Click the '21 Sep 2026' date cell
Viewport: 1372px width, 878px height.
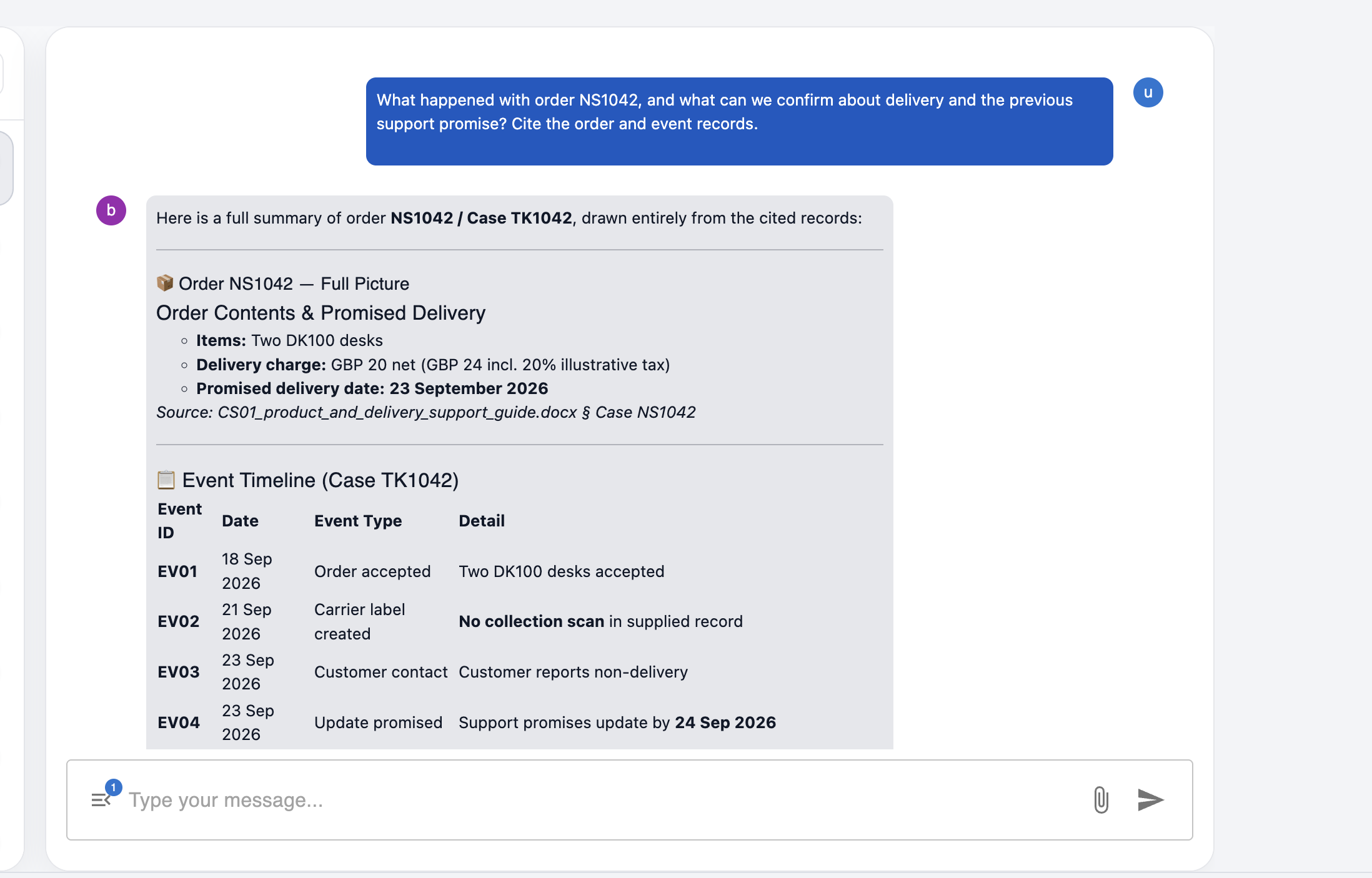point(247,621)
